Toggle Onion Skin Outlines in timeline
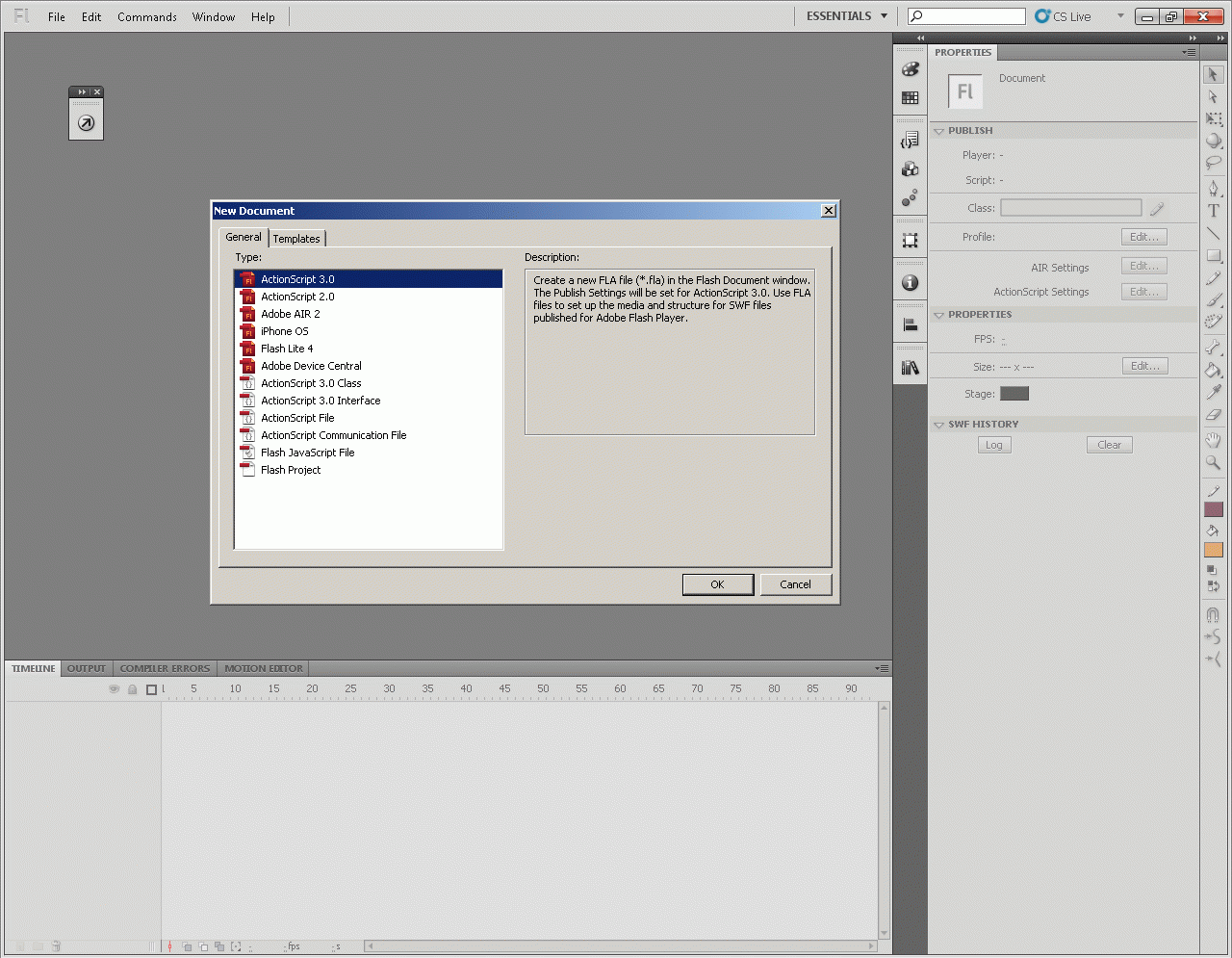 [x=203, y=946]
